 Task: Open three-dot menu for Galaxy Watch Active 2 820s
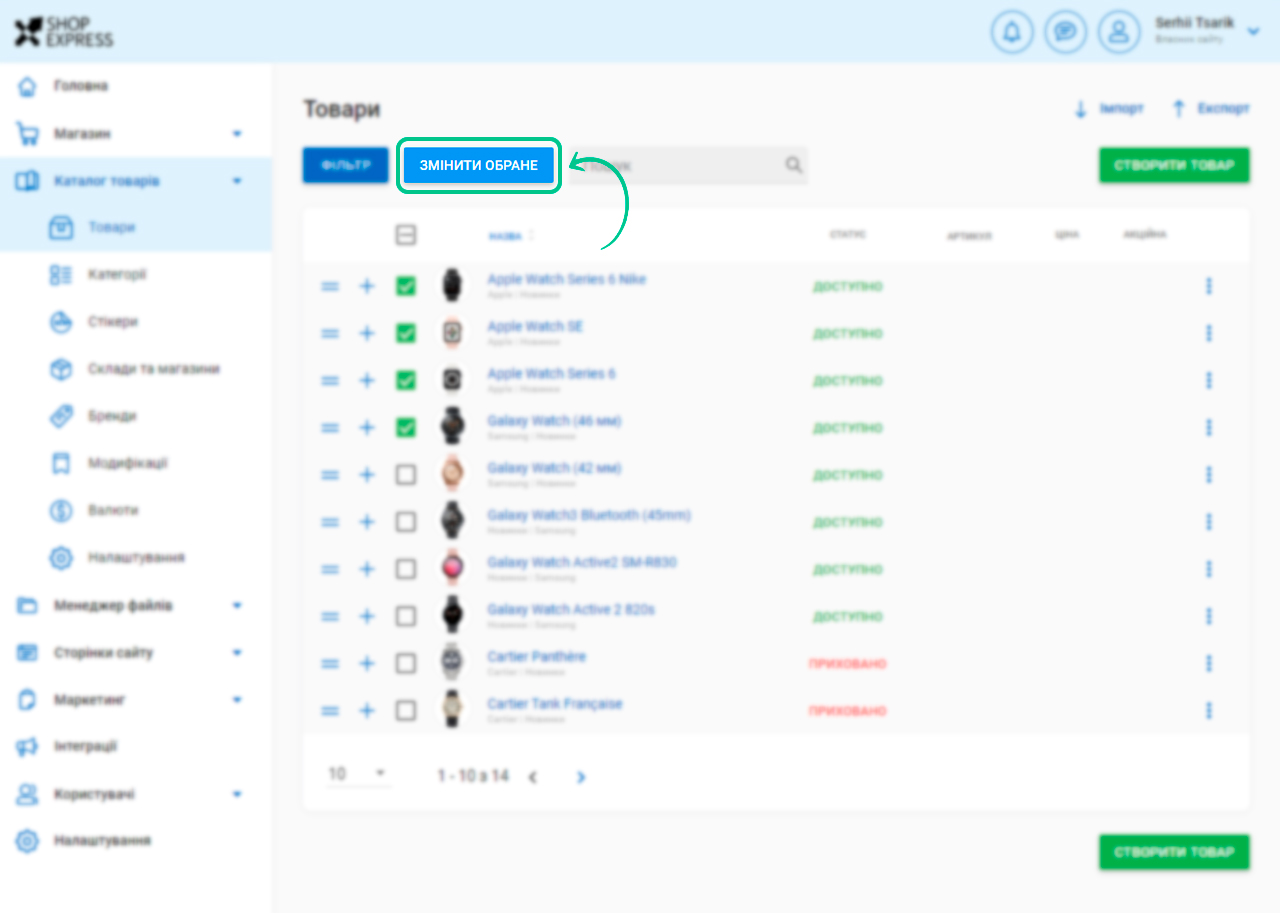[x=1209, y=616]
